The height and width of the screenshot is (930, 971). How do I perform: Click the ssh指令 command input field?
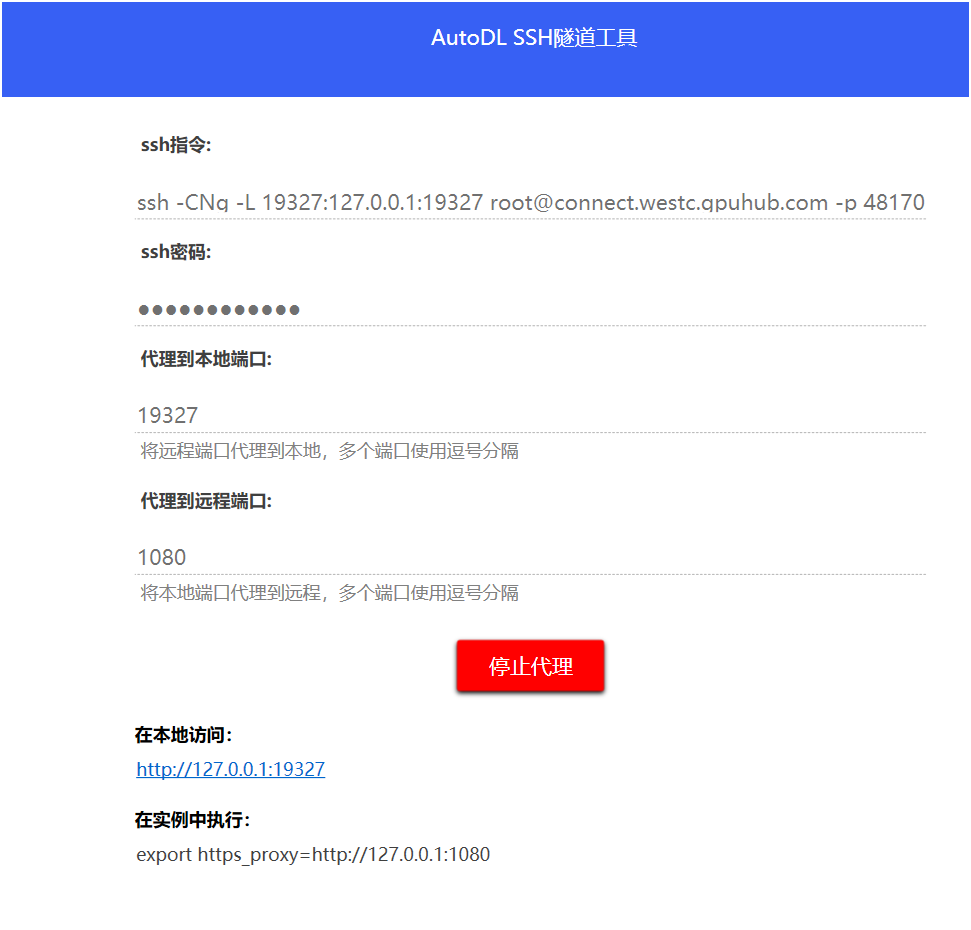[530, 202]
